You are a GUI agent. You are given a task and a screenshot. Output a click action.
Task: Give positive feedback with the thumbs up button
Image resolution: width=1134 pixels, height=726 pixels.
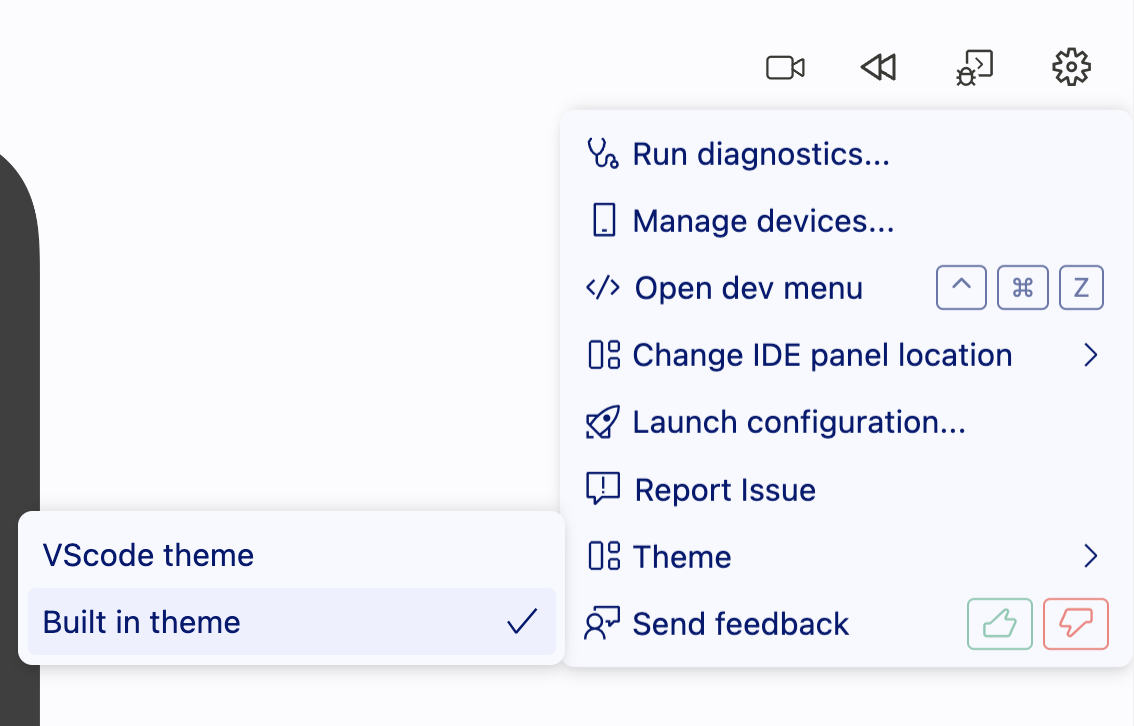tap(1000, 623)
